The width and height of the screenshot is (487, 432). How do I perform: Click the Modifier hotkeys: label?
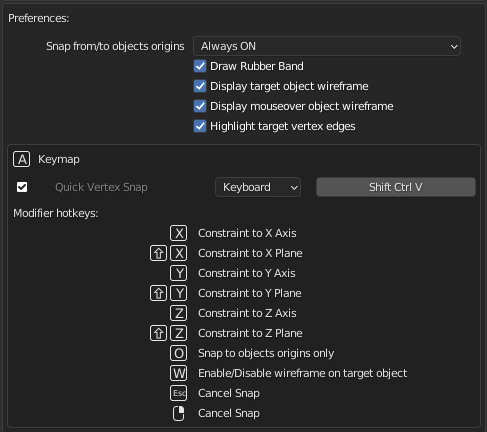pyautogui.click(x=56, y=213)
